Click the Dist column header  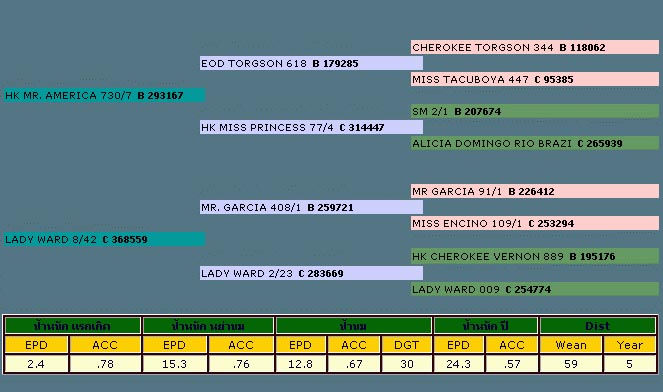coord(597,326)
